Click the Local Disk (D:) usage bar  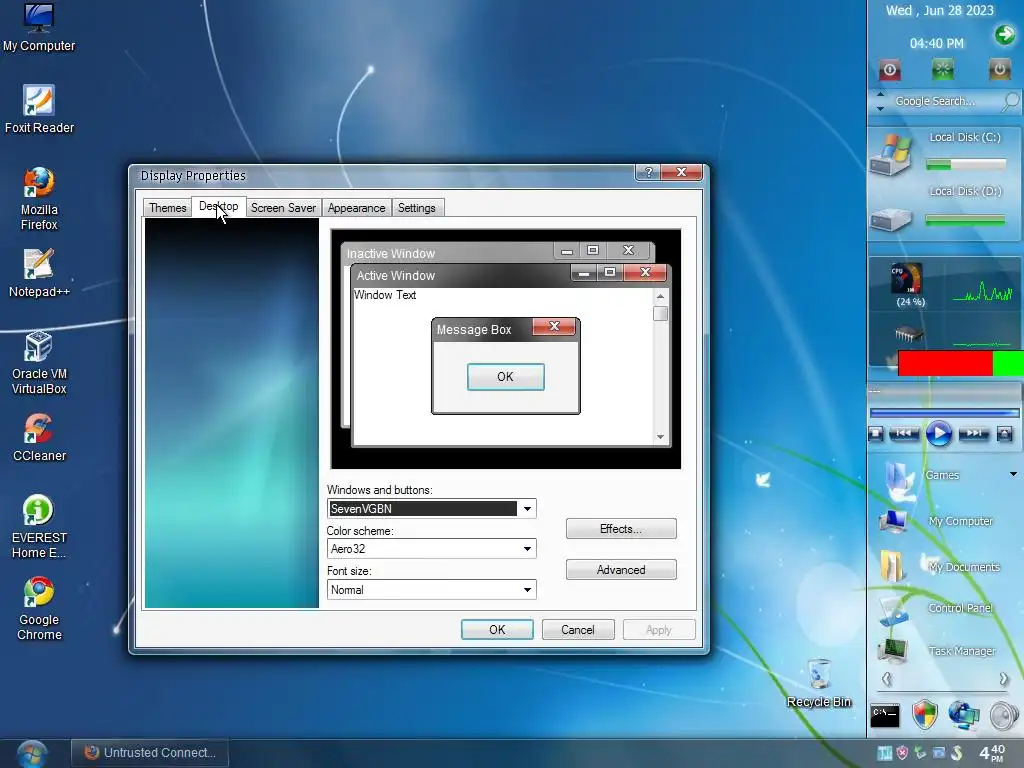pyautogui.click(x=965, y=221)
